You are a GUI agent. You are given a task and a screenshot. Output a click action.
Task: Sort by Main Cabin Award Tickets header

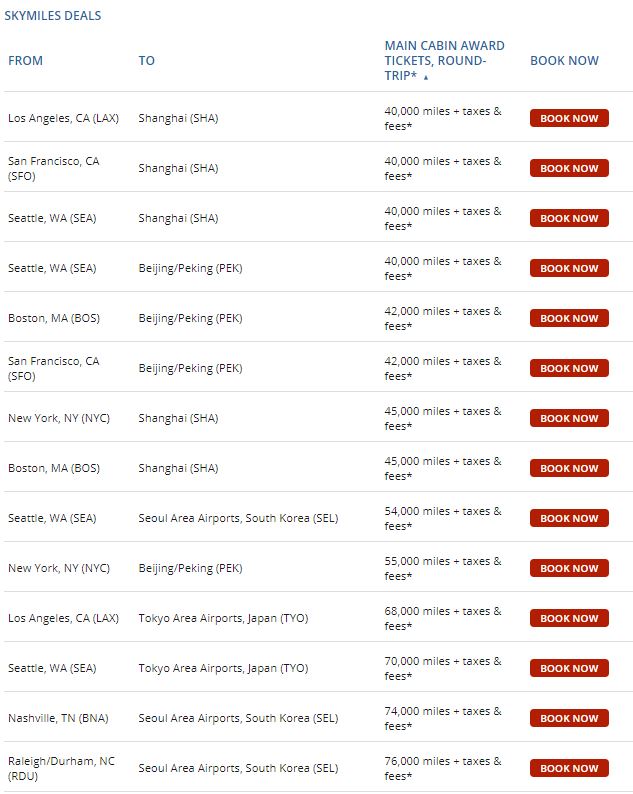pos(444,60)
